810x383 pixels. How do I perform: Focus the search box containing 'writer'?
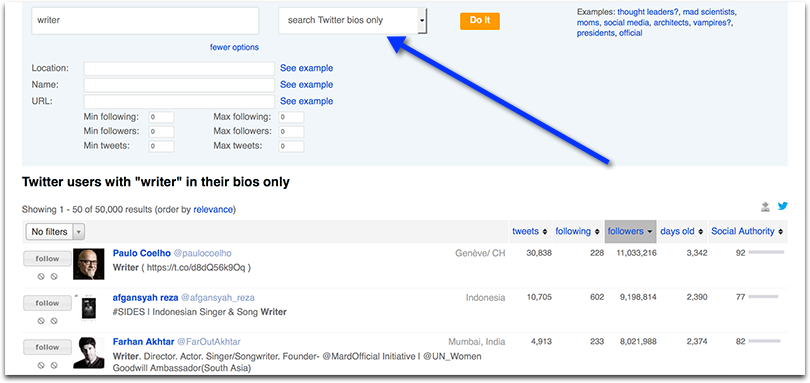(x=145, y=21)
